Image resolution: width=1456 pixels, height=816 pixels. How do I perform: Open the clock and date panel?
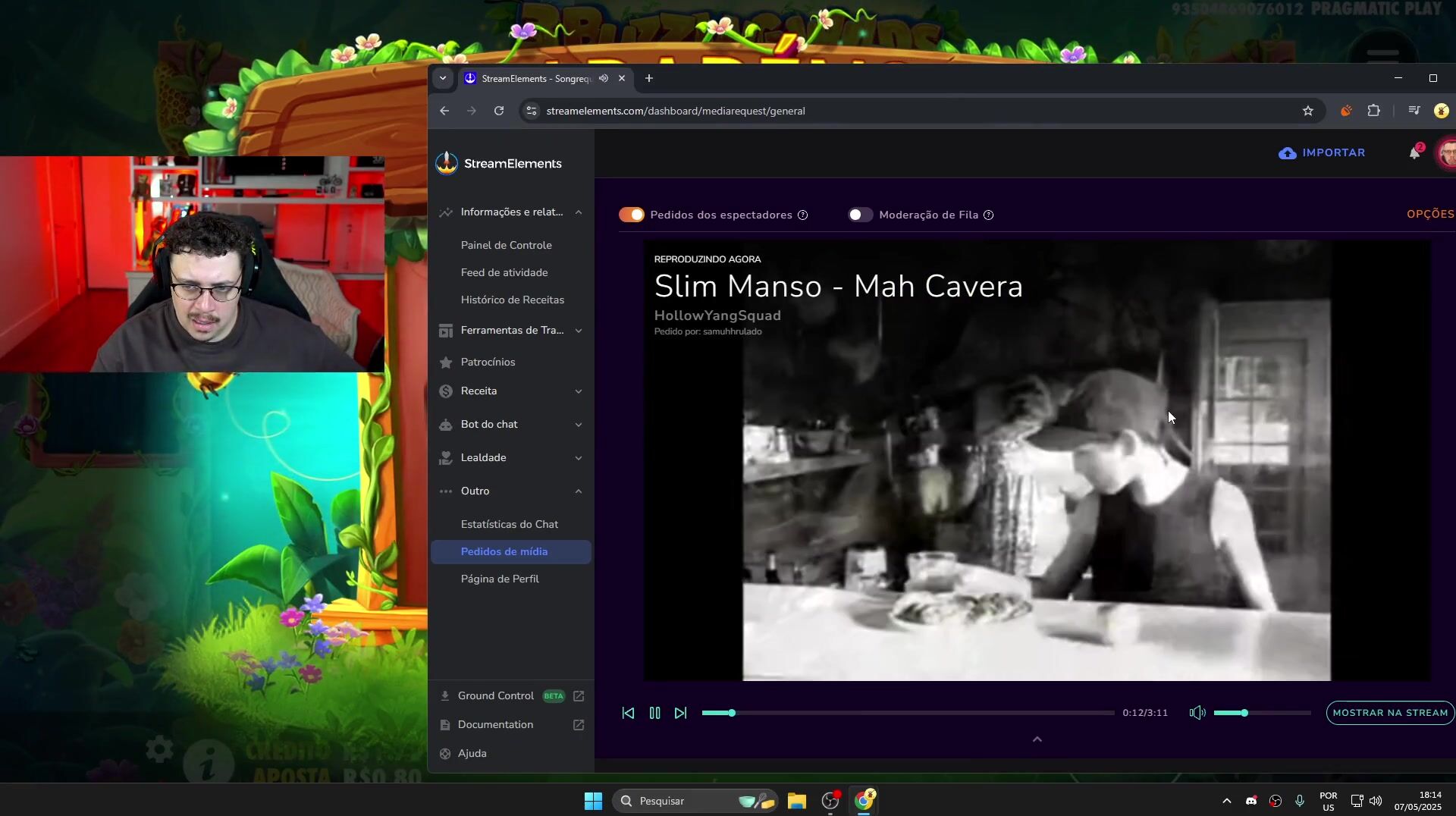coord(1418,801)
